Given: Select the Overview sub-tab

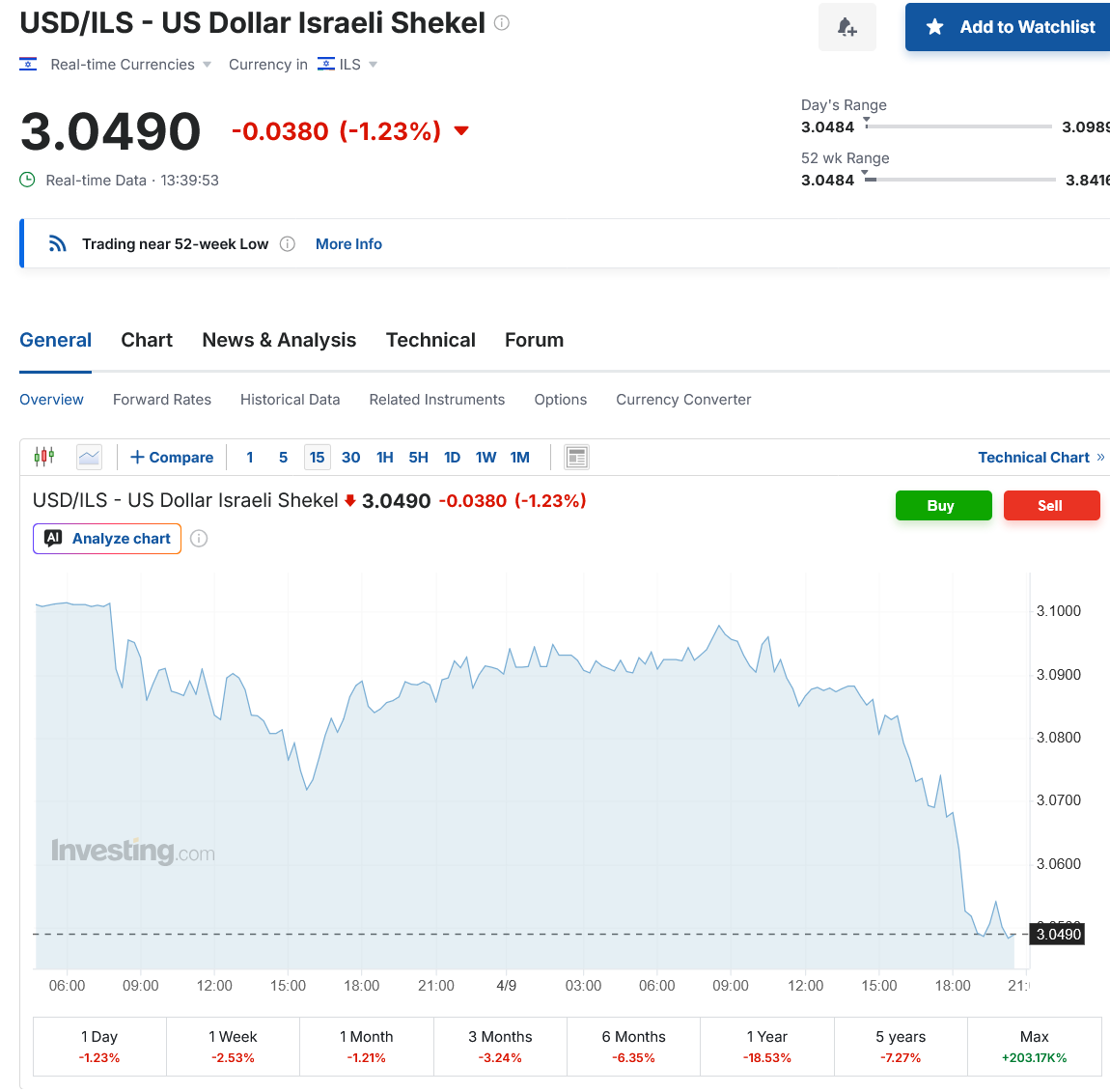Looking at the screenshot, I should click(51, 400).
